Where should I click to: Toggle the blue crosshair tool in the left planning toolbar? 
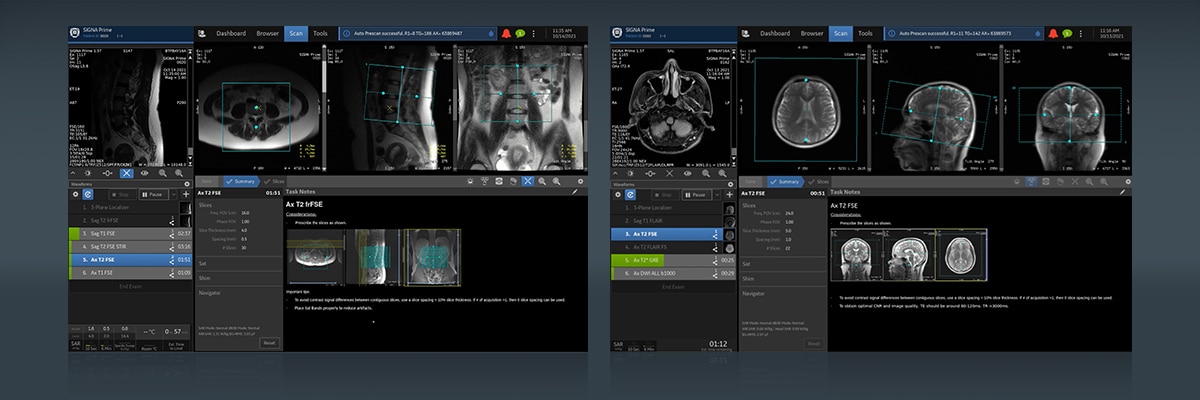(527, 181)
